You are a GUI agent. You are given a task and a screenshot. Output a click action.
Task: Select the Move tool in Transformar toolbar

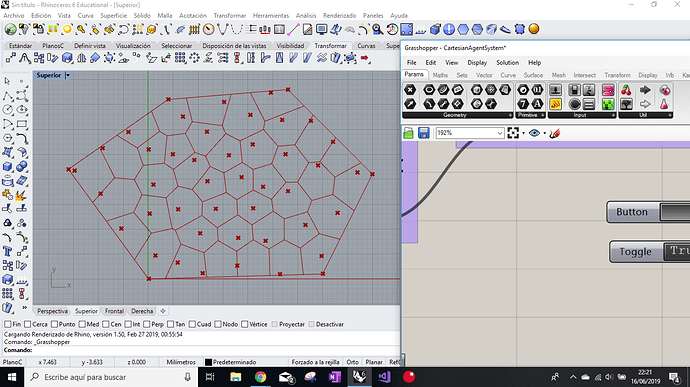click(11, 58)
